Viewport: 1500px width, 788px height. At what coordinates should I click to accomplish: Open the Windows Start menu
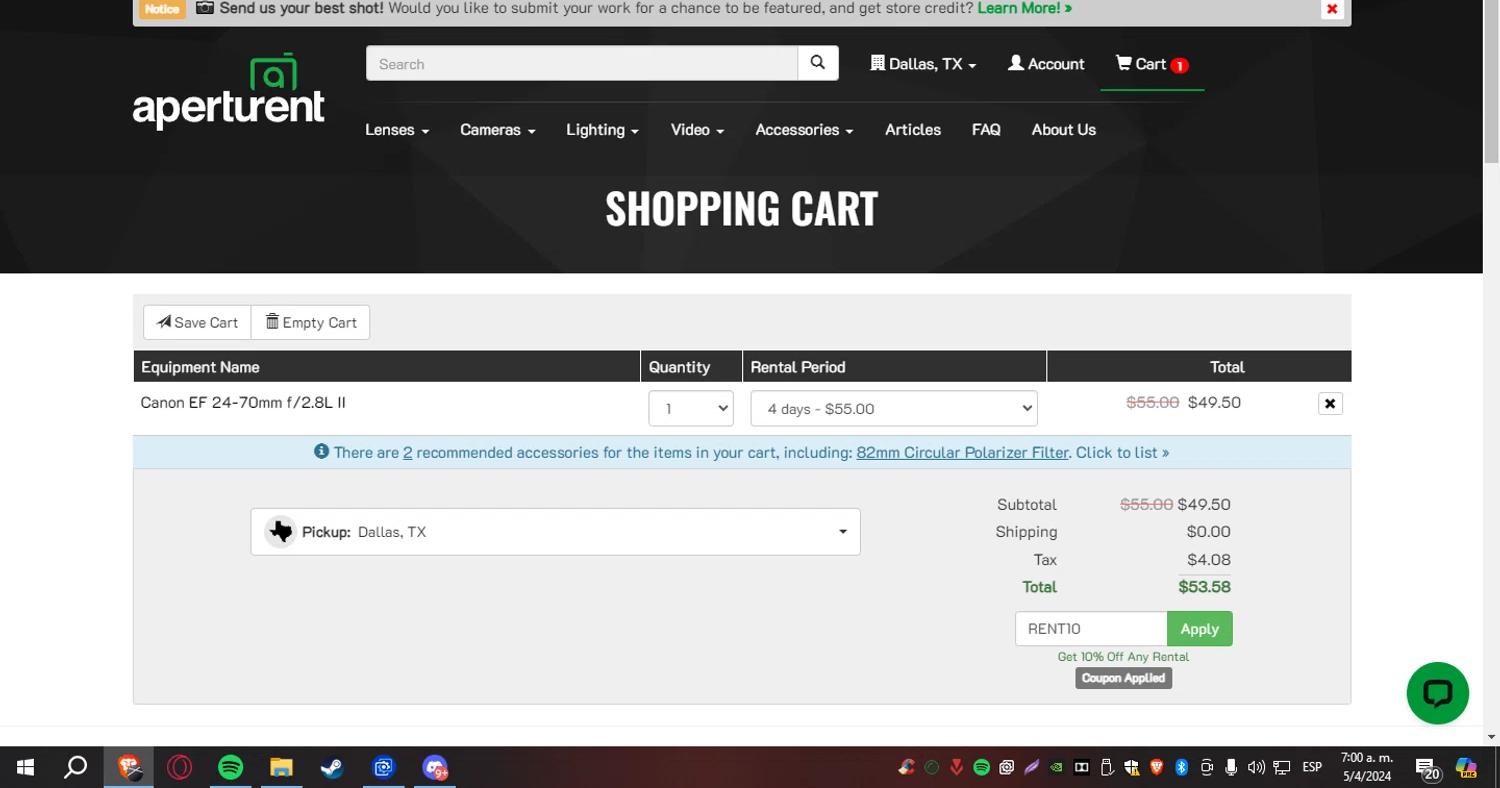(25, 767)
